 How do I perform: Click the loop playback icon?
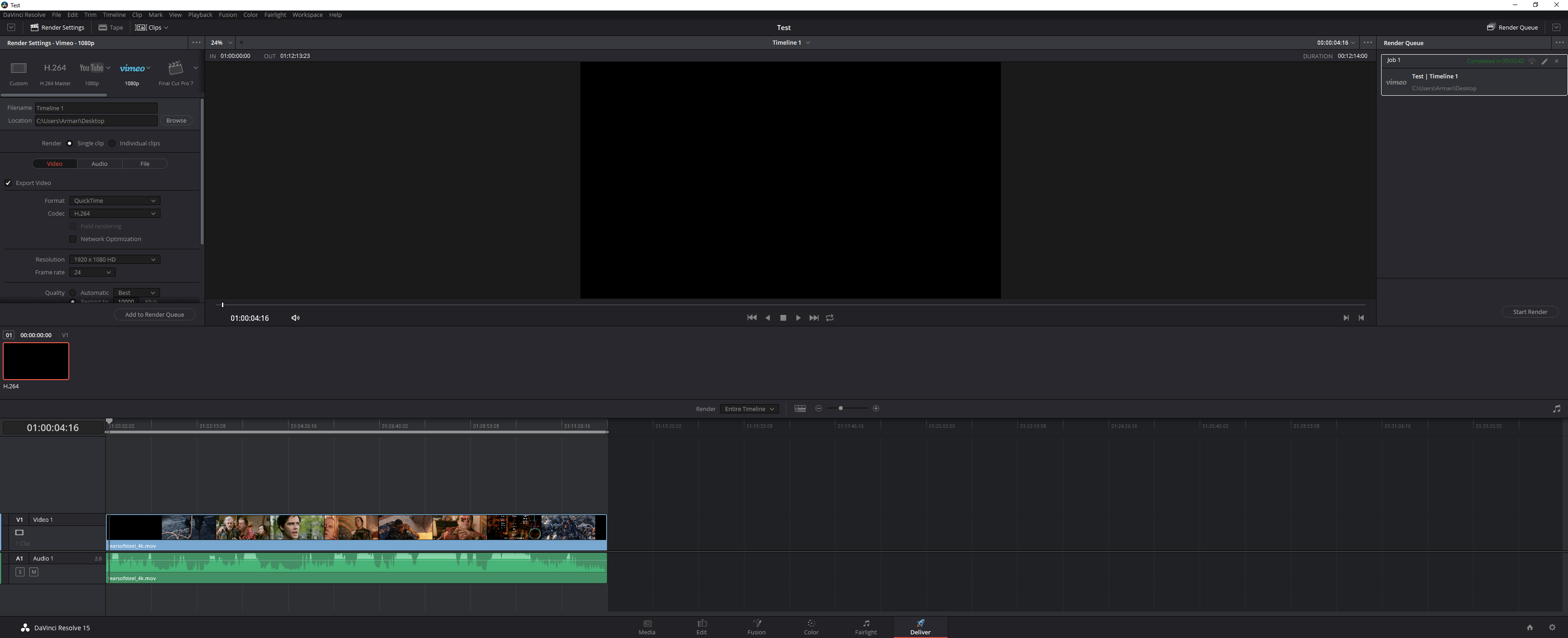tap(830, 318)
